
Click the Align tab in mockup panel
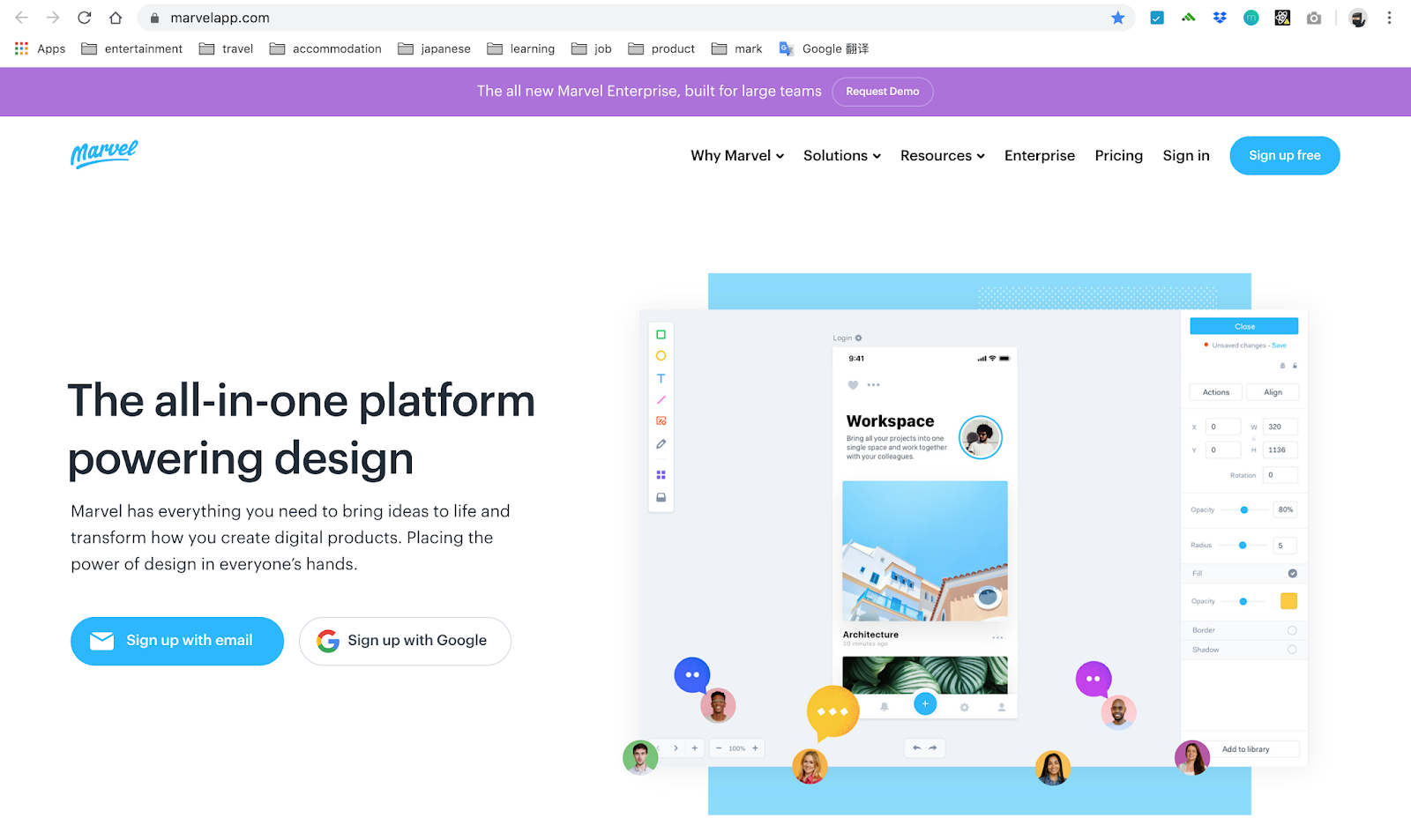1273,392
